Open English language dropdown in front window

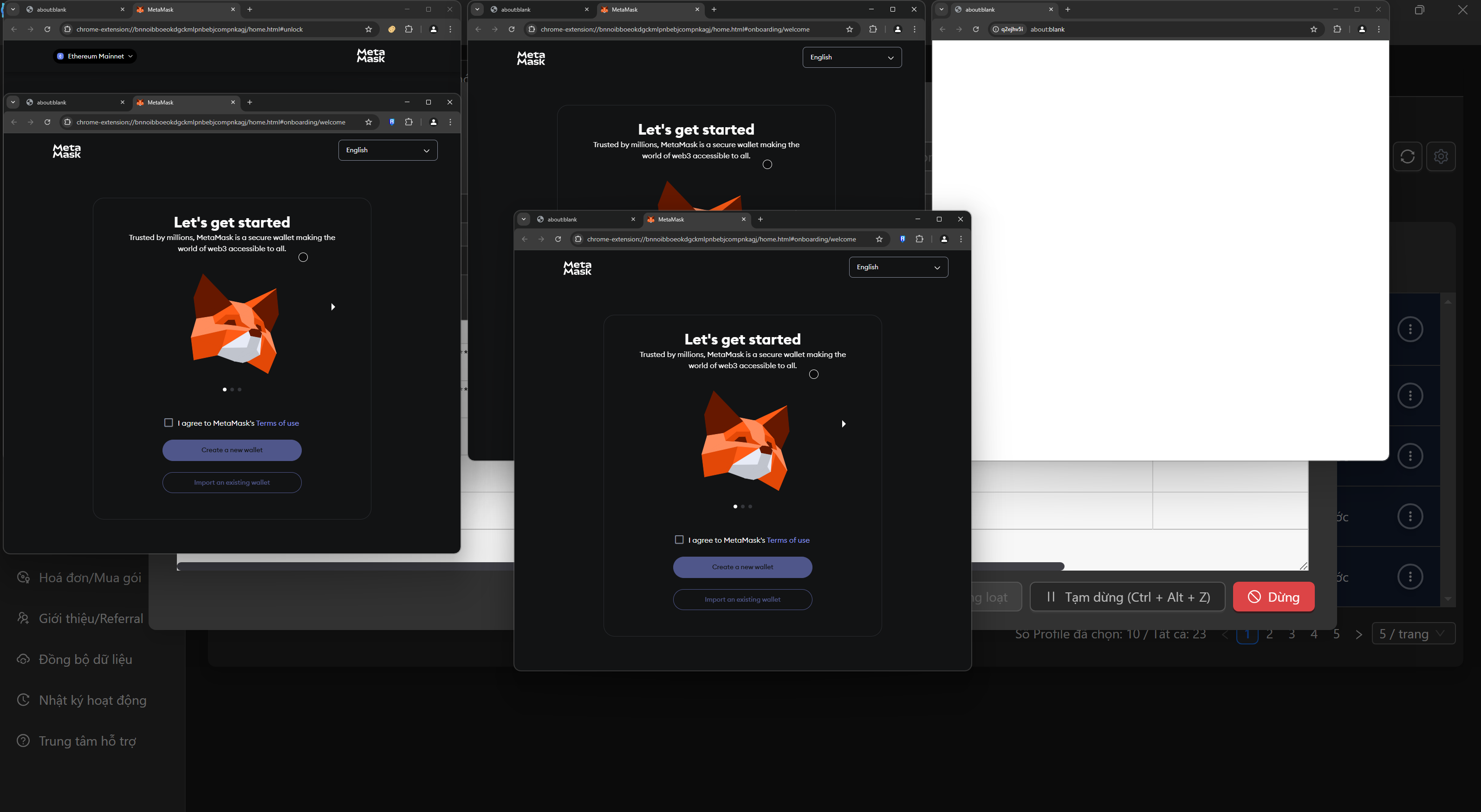pyautogui.click(x=898, y=267)
